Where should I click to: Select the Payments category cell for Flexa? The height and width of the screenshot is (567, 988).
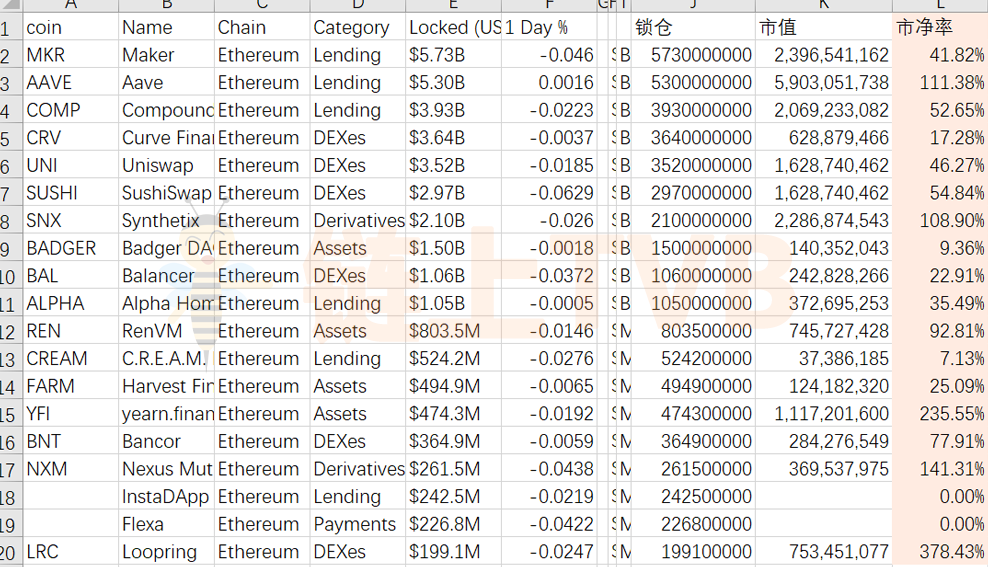tap(358, 524)
